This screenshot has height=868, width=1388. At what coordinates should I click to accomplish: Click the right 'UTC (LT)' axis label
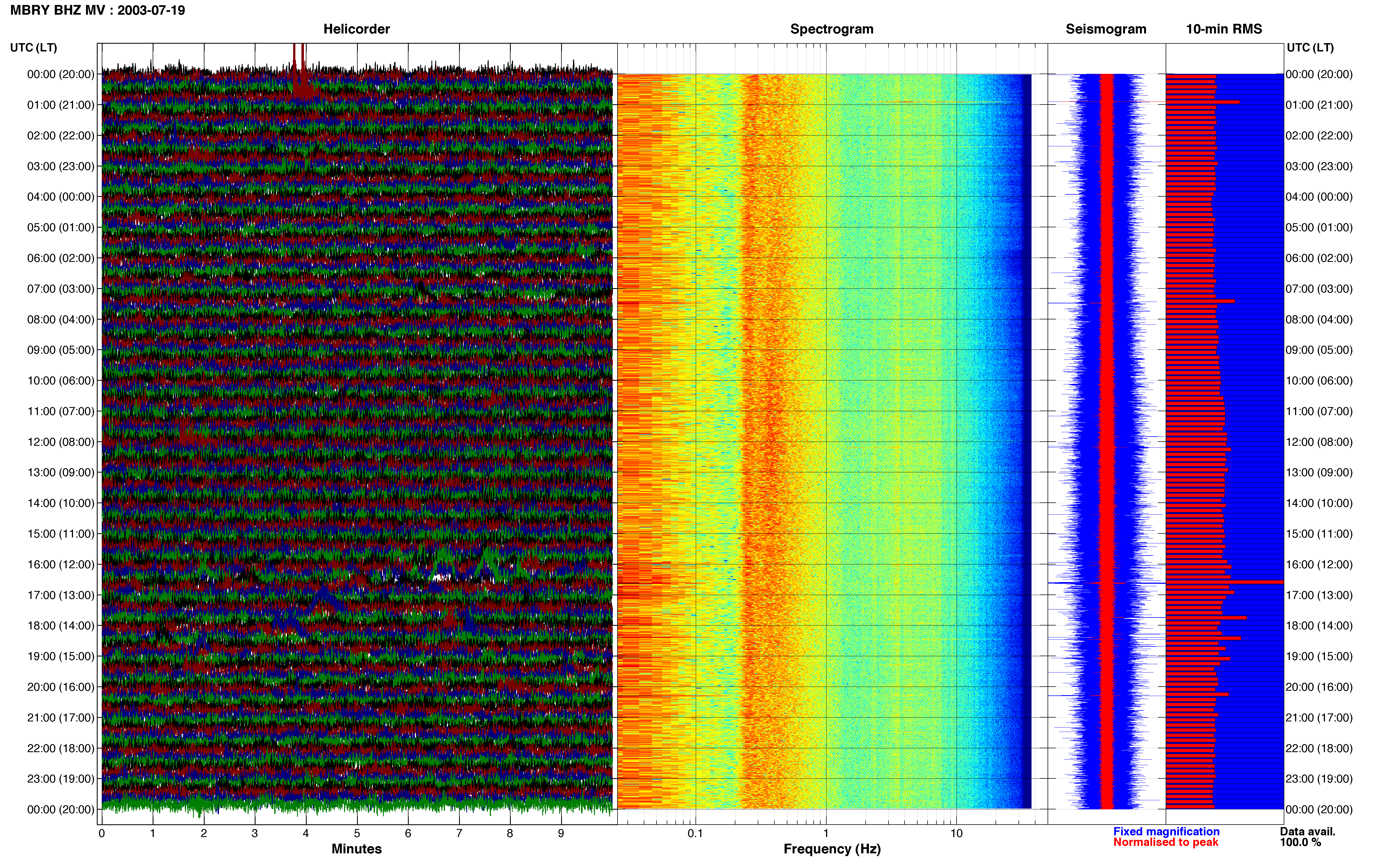[x=1310, y=48]
